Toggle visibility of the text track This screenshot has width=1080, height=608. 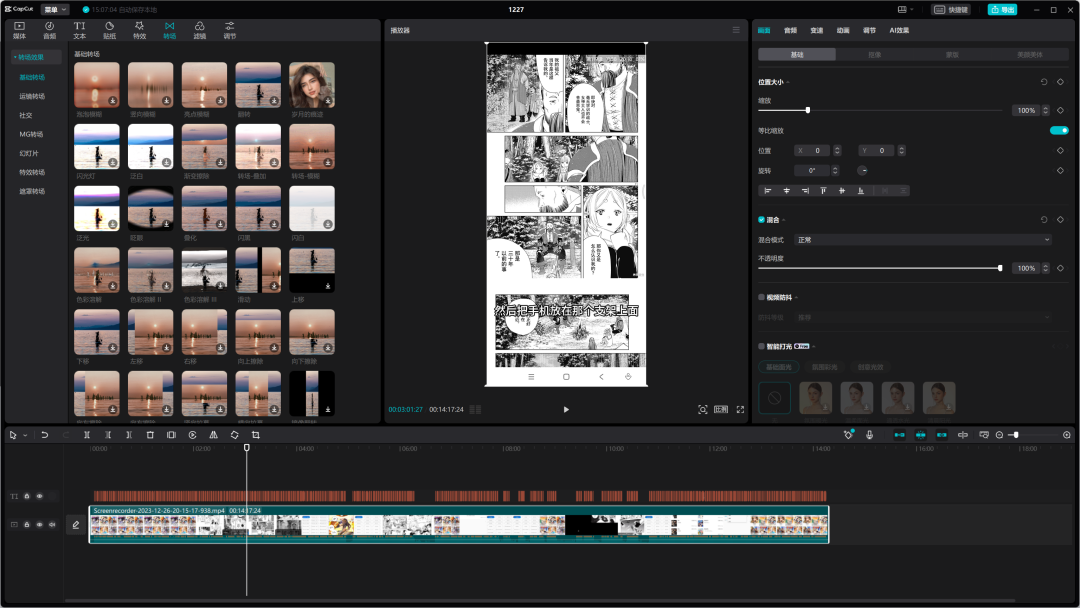point(39,496)
